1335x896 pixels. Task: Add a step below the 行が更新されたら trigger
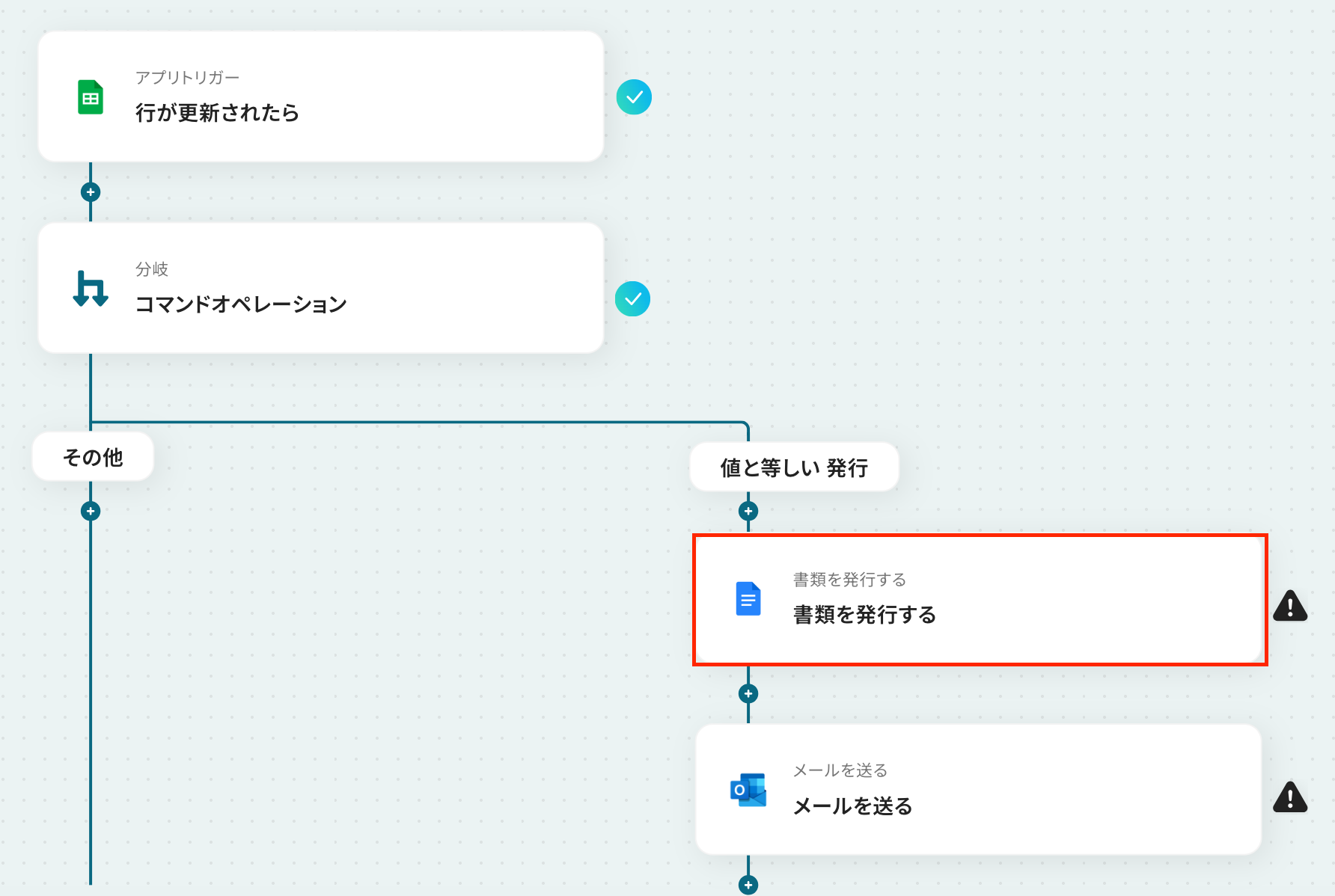point(91,192)
